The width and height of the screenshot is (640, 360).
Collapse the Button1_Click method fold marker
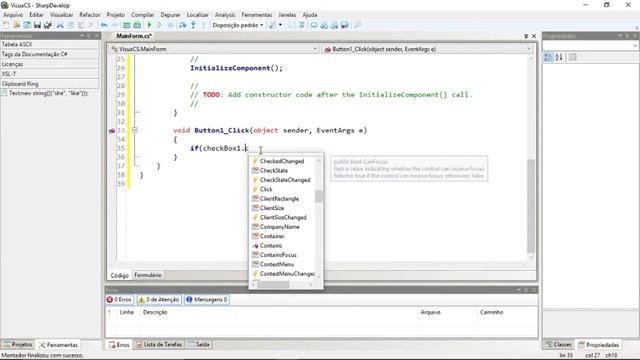[134, 130]
